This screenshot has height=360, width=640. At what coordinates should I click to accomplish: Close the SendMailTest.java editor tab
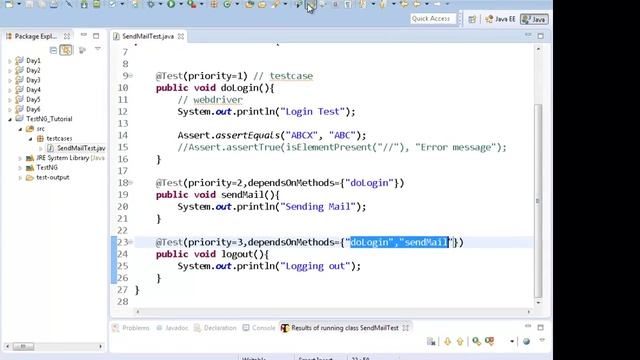[x=181, y=36]
